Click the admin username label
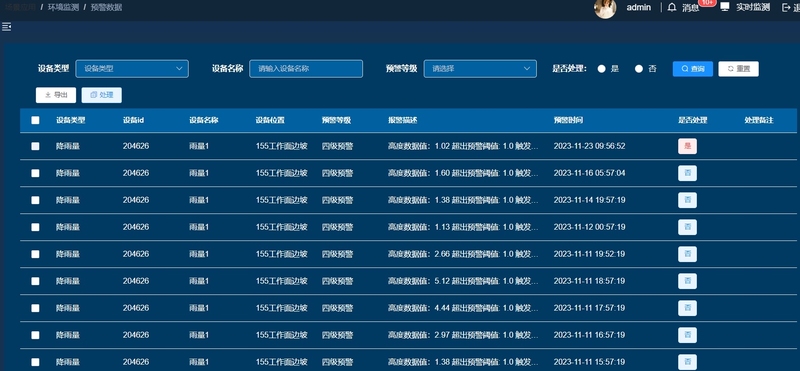 (x=639, y=7)
